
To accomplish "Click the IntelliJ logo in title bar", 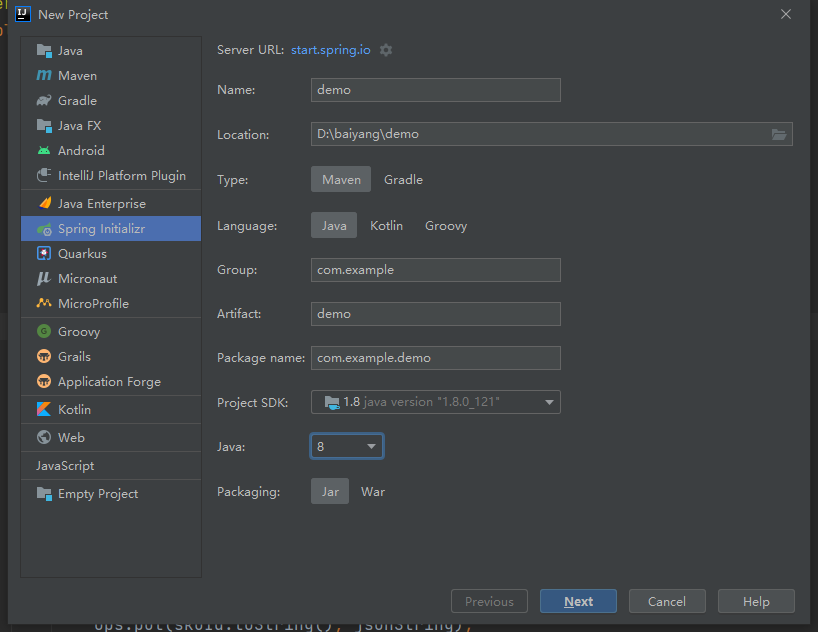I will pyautogui.click(x=23, y=14).
